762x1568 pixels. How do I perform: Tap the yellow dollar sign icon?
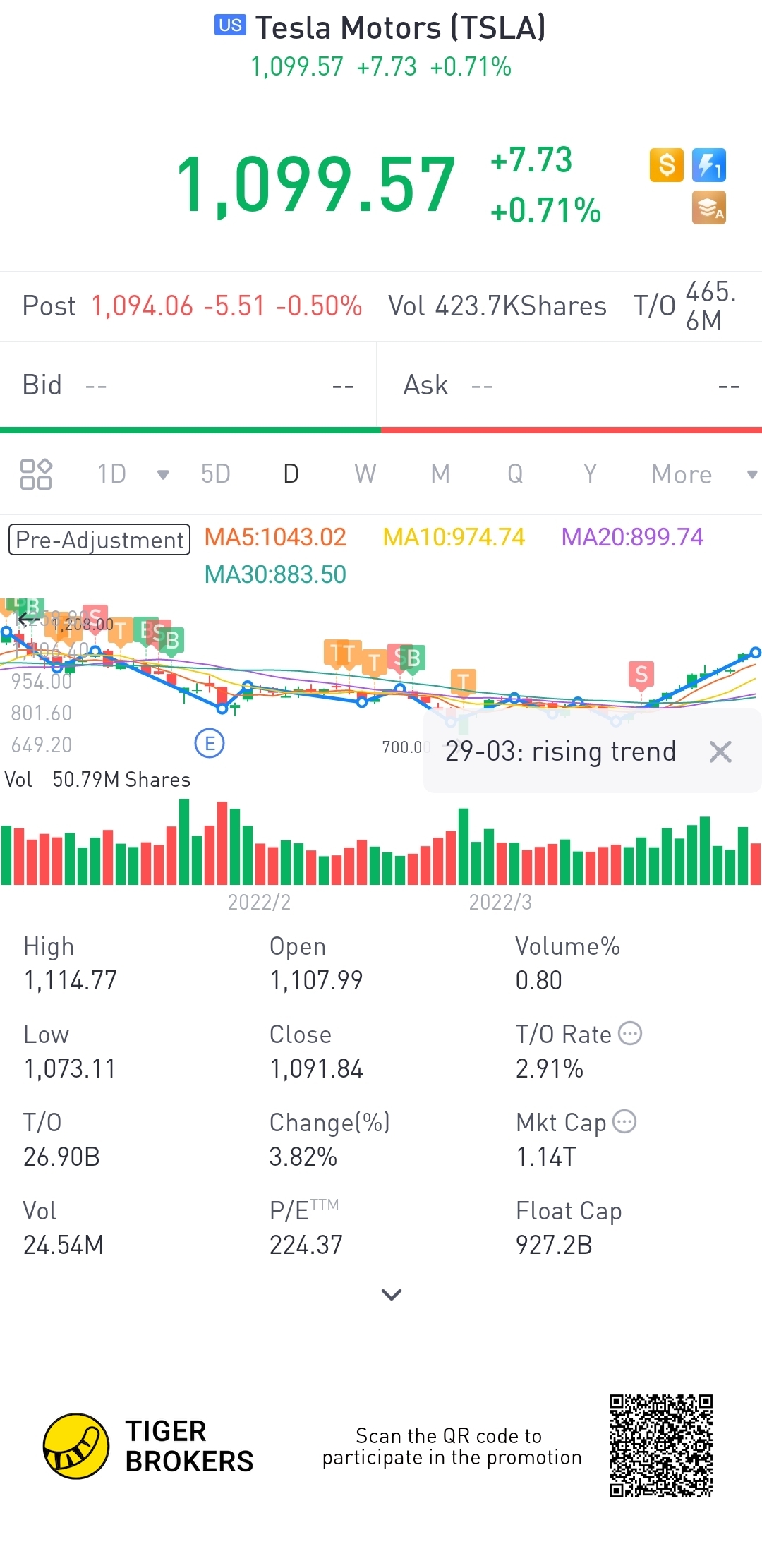(667, 165)
